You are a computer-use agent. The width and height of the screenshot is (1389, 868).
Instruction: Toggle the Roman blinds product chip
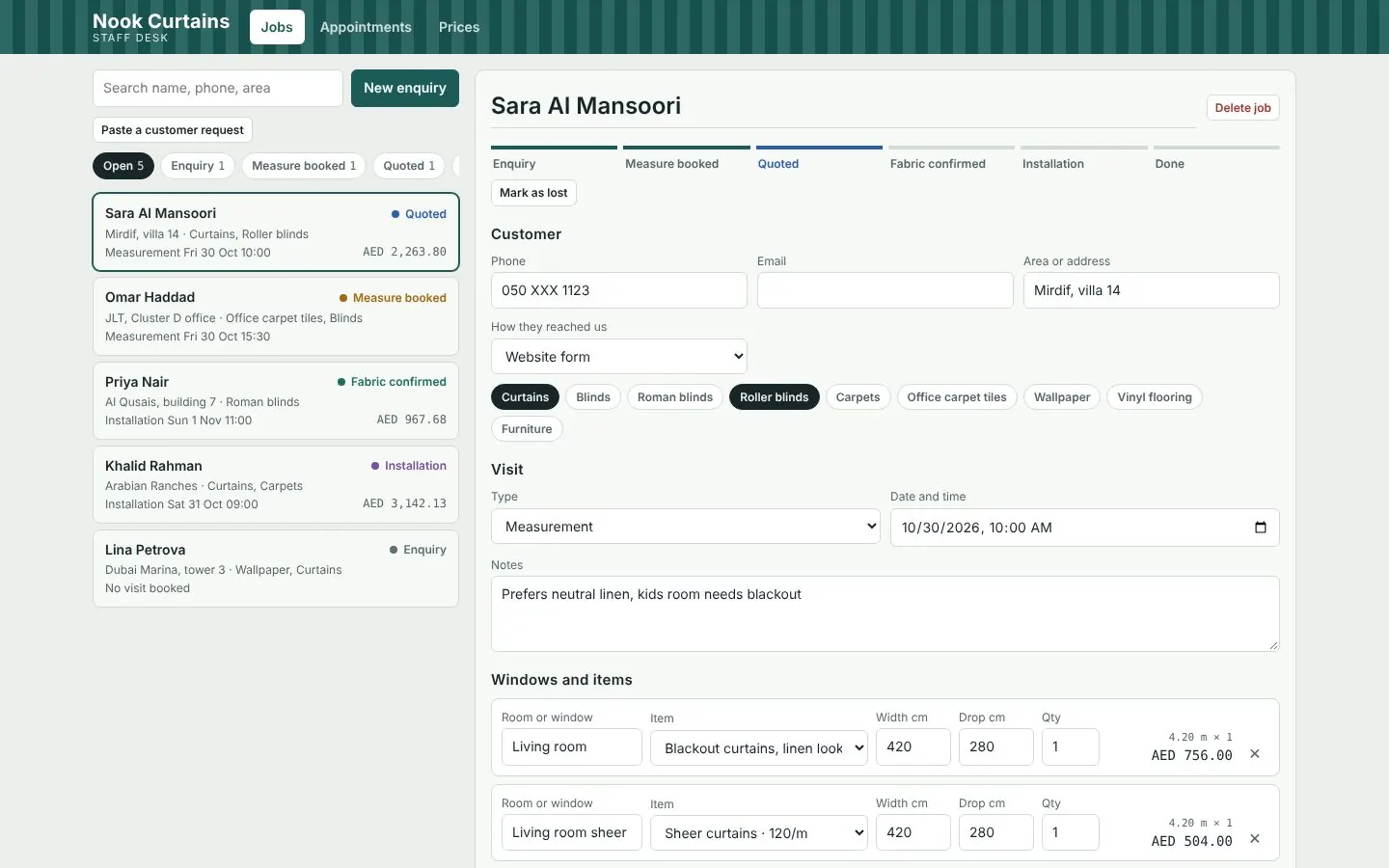(x=675, y=397)
